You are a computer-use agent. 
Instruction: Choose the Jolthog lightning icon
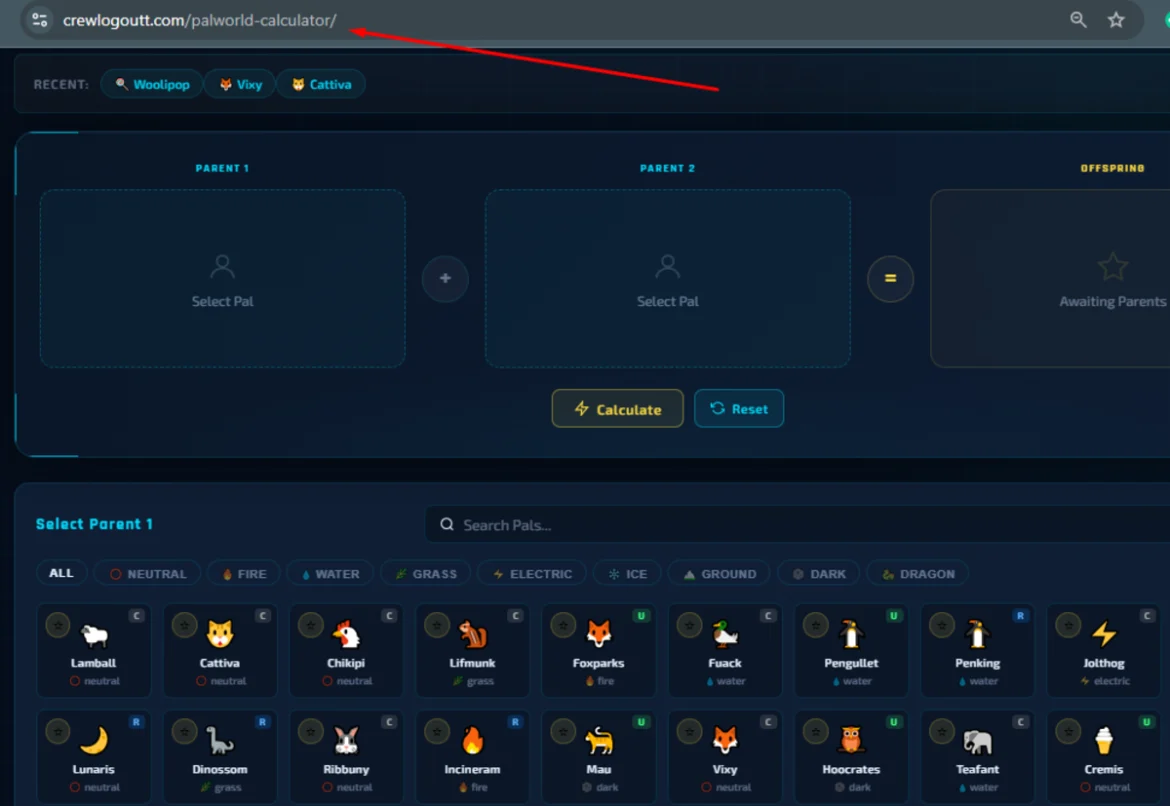point(1104,635)
